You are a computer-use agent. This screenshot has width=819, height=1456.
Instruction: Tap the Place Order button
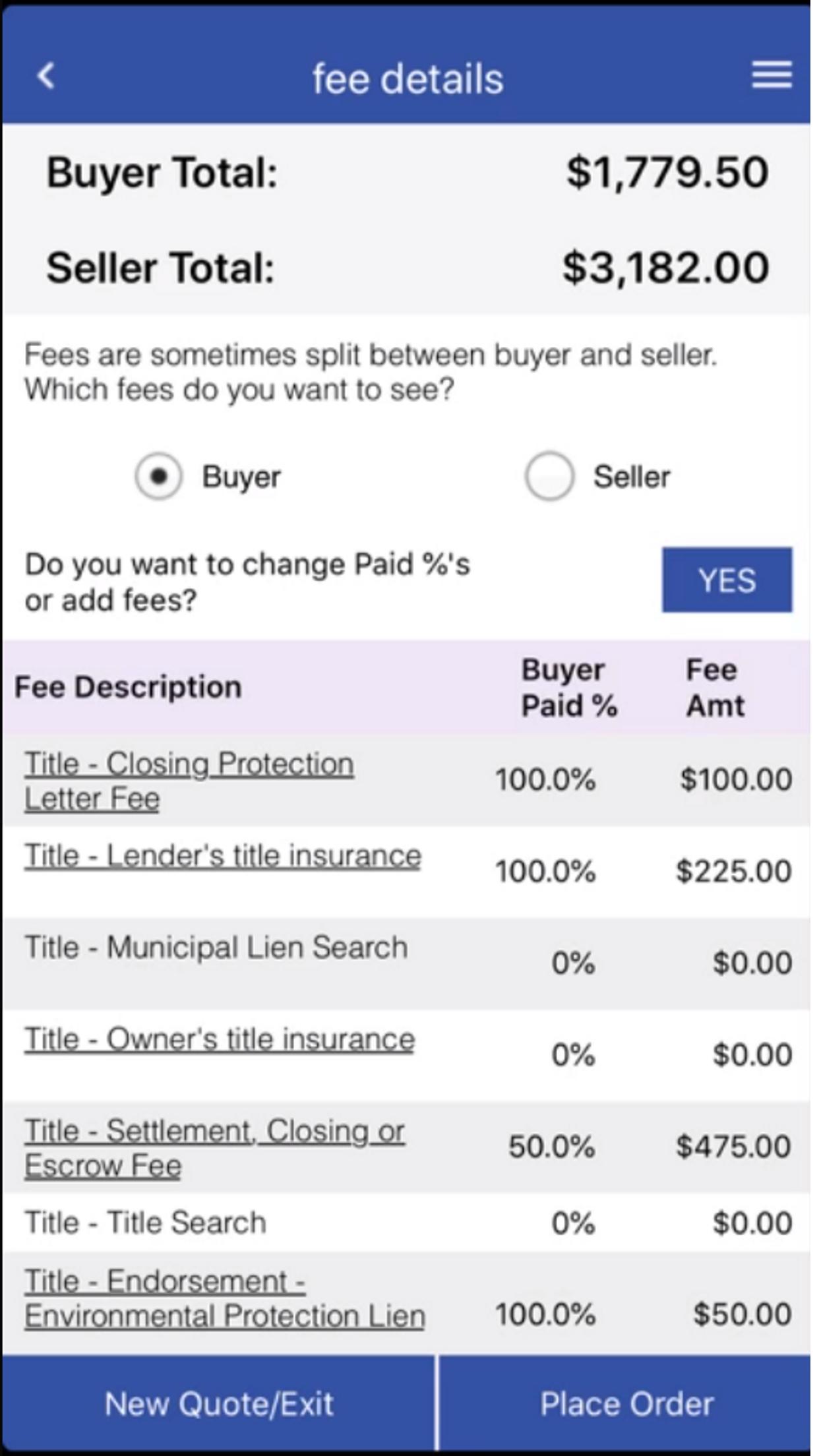pyautogui.click(x=626, y=1404)
